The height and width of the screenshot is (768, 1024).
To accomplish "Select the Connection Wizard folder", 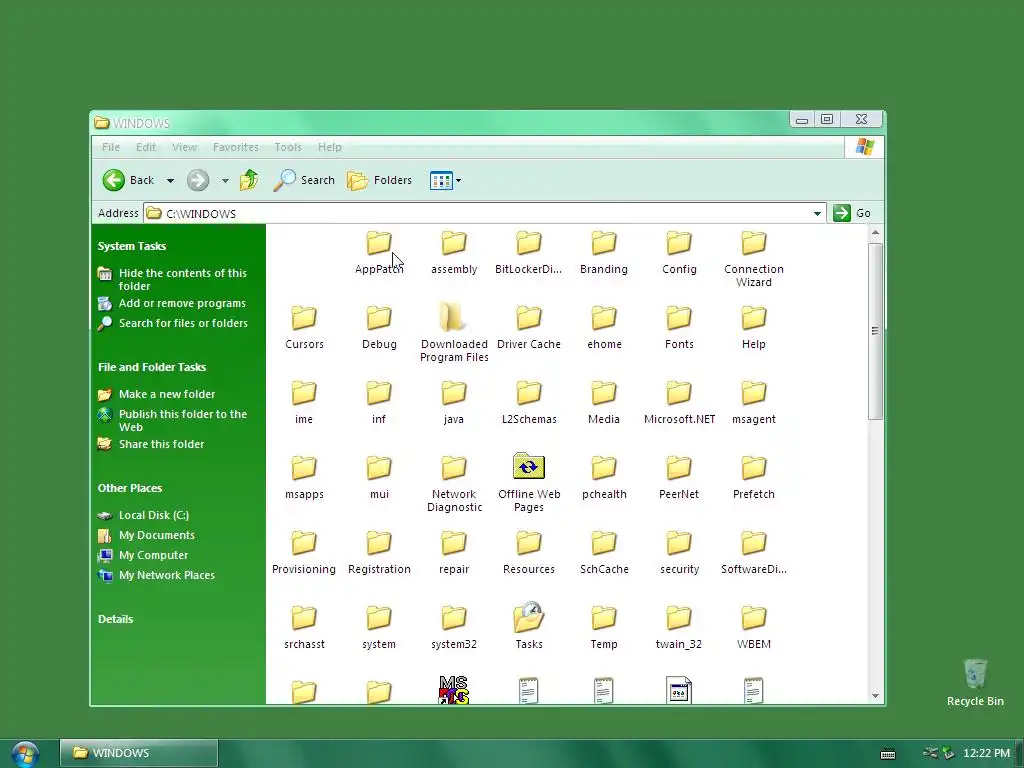I will point(754,259).
